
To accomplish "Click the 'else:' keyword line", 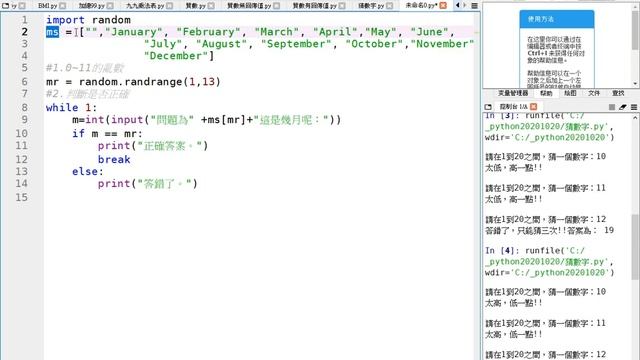I will point(88,171).
